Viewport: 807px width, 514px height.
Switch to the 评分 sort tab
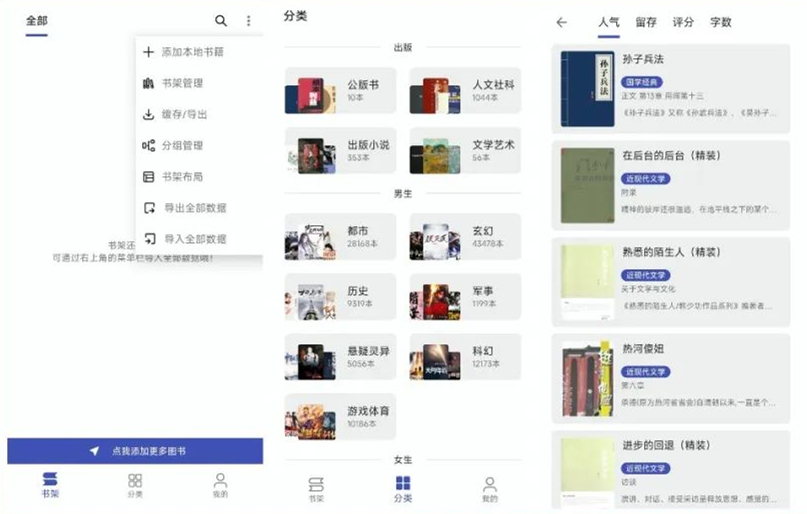point(683,22)
